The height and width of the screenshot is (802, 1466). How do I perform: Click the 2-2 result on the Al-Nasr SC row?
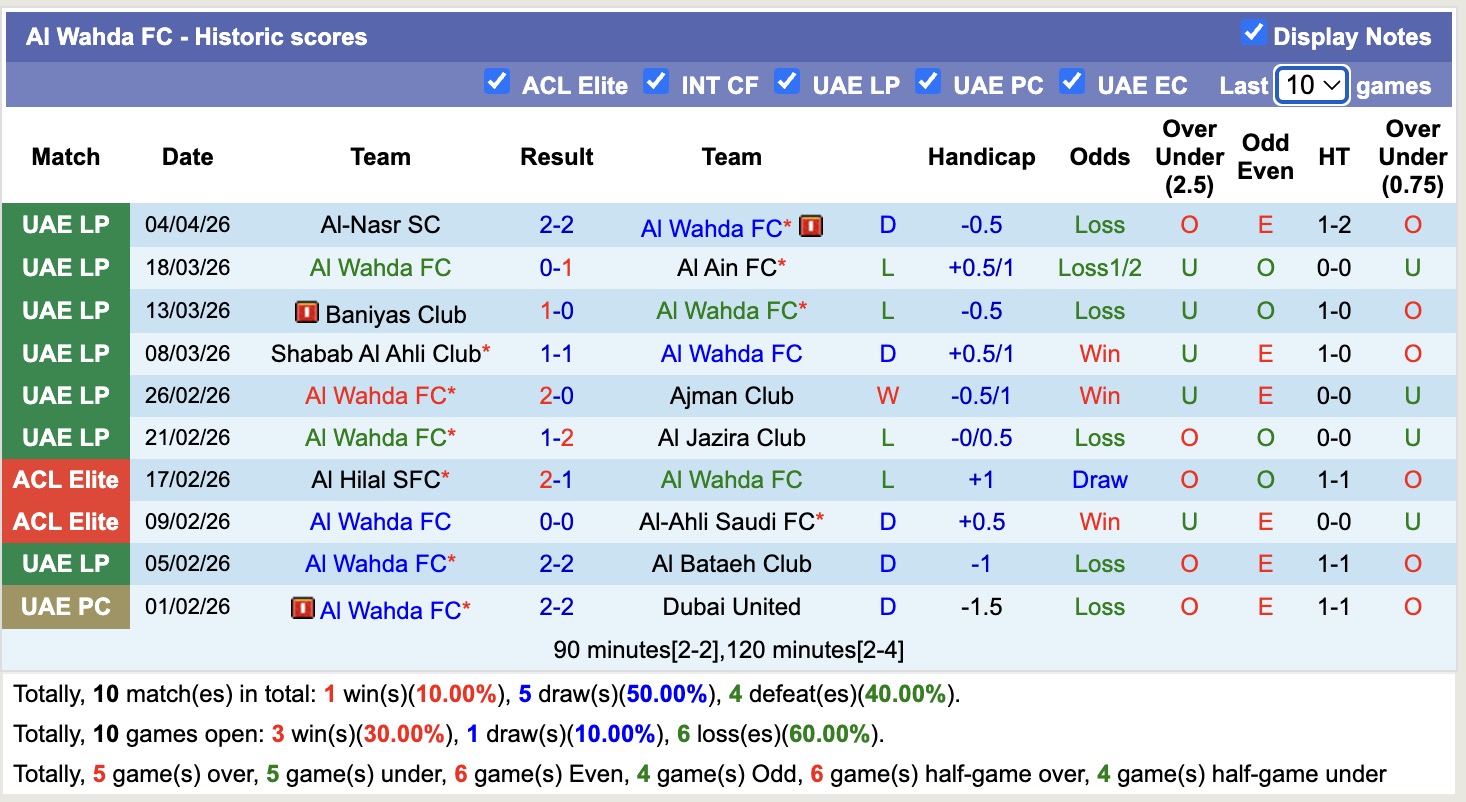[x=556, y=225]
